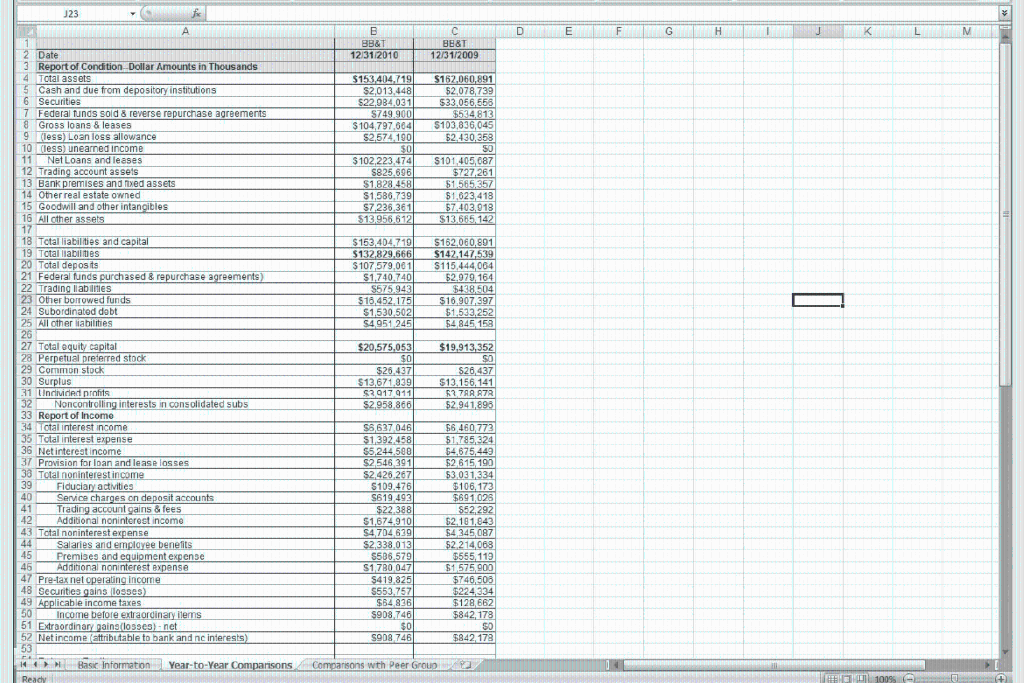Switch to Normal view icon

pos(832,678)
